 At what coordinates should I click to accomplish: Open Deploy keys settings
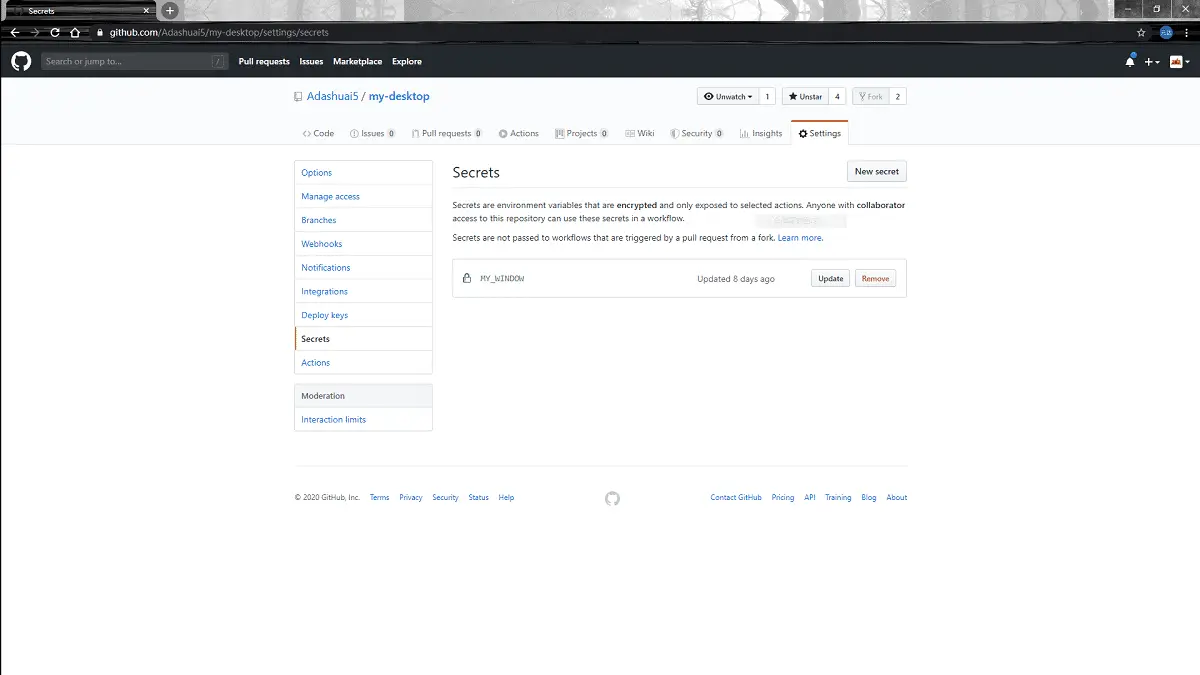tap(364, 315)
